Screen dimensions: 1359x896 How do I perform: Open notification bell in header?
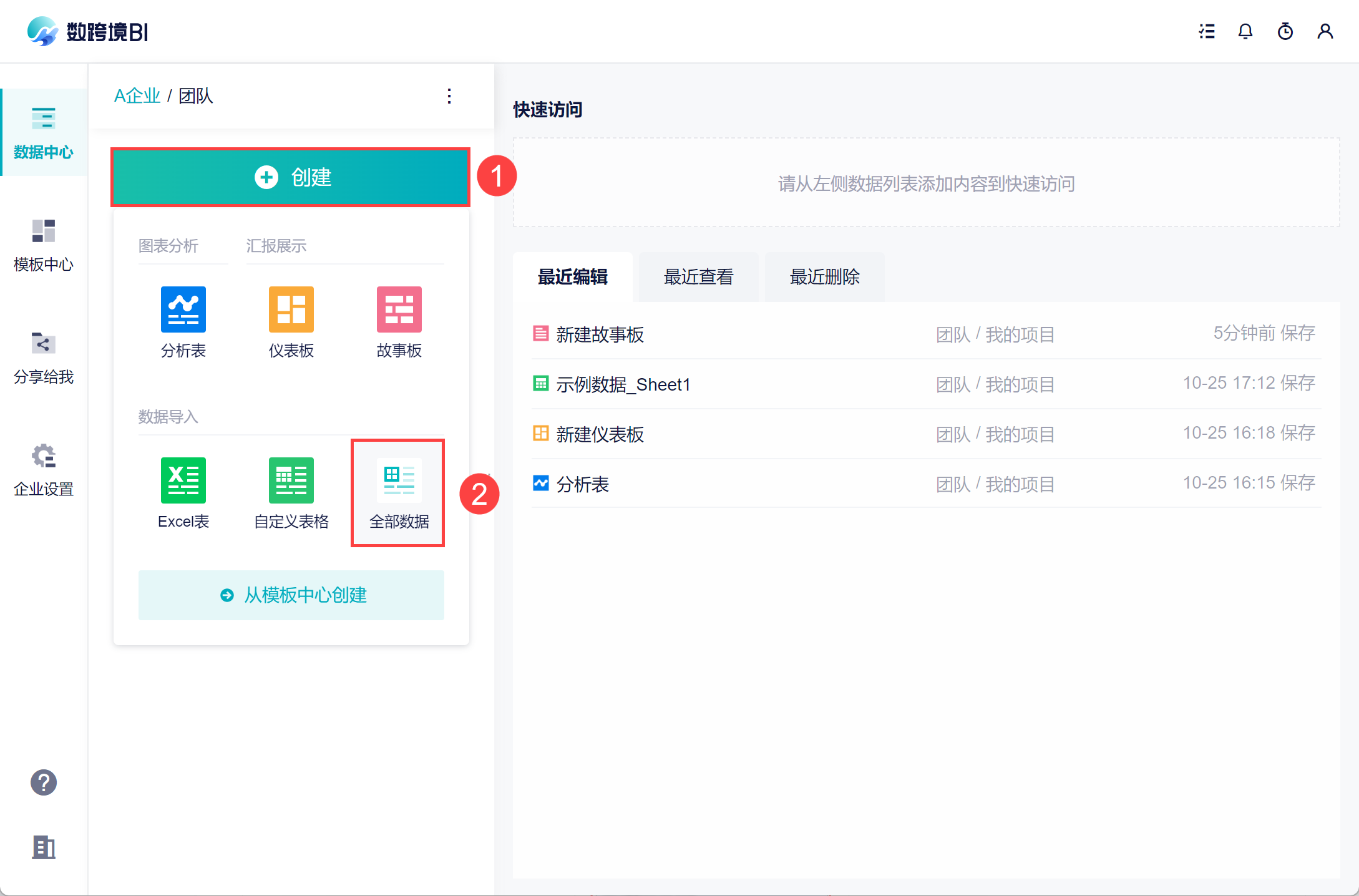(x=1245, y=31)
